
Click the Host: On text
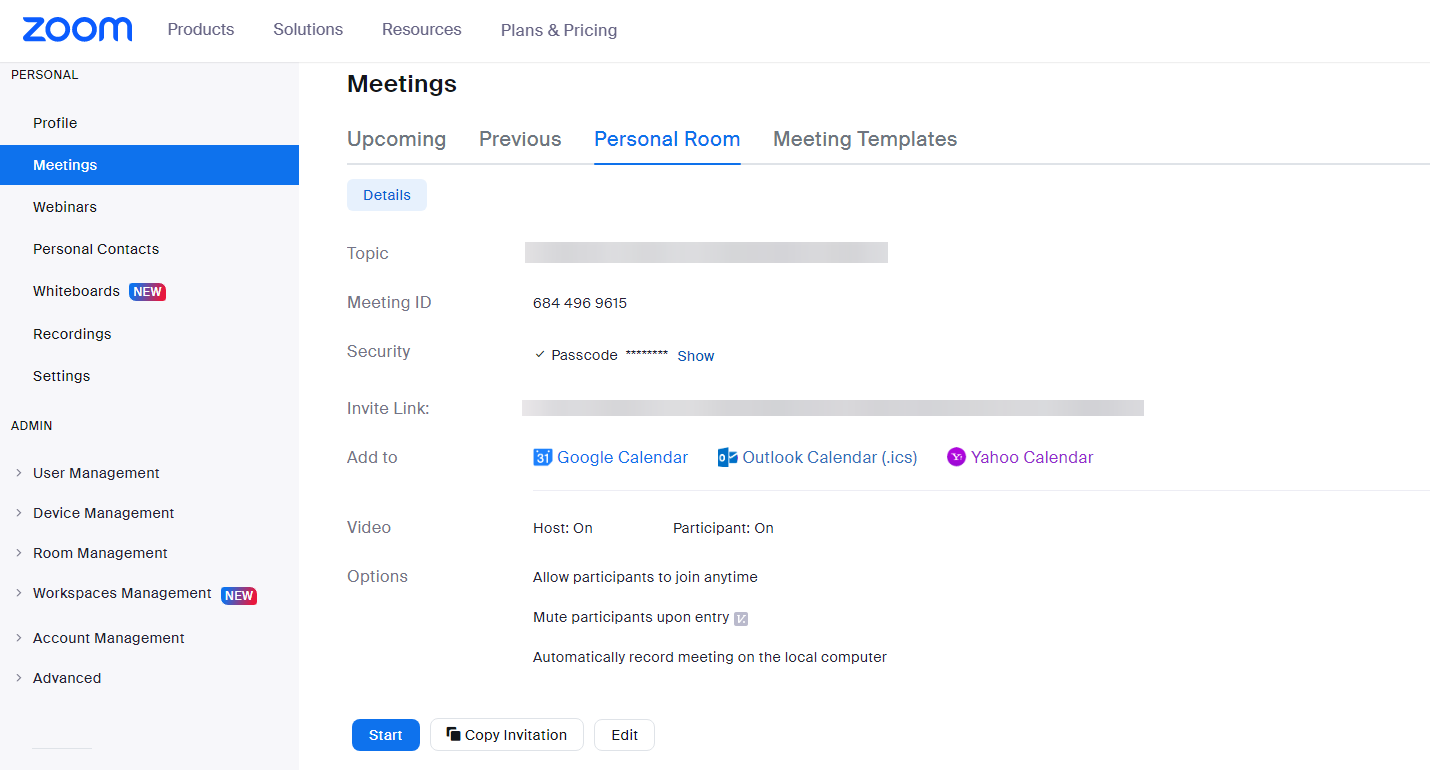click(x=563, y=528)
